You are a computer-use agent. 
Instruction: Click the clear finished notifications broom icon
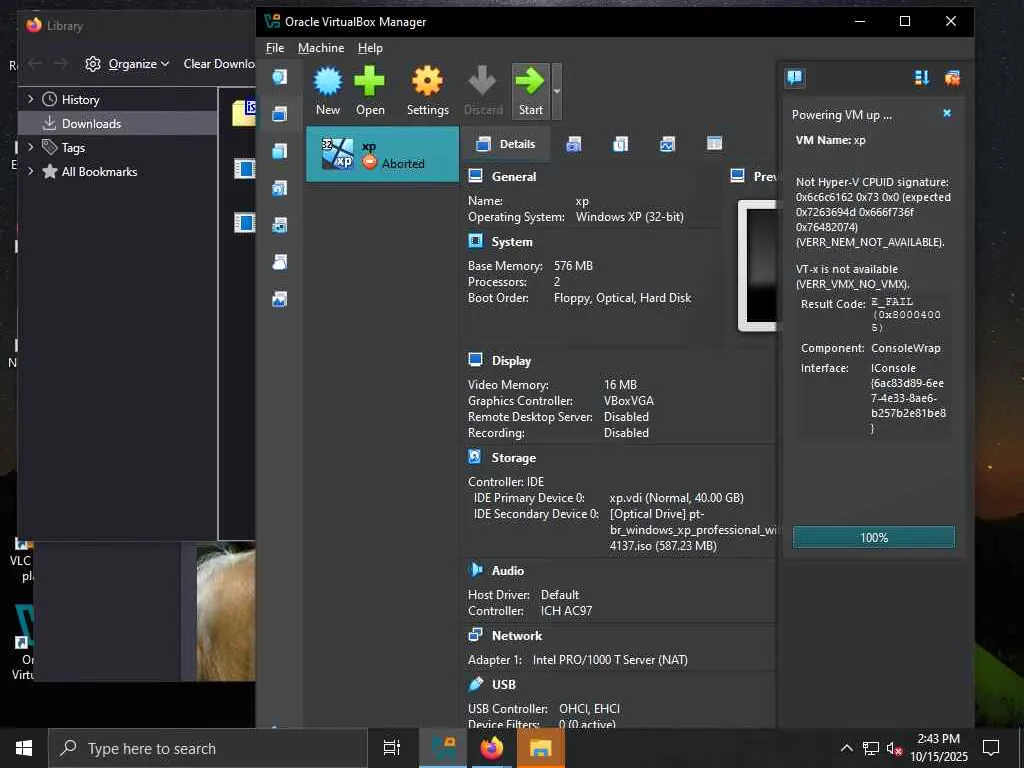[952, 78]
